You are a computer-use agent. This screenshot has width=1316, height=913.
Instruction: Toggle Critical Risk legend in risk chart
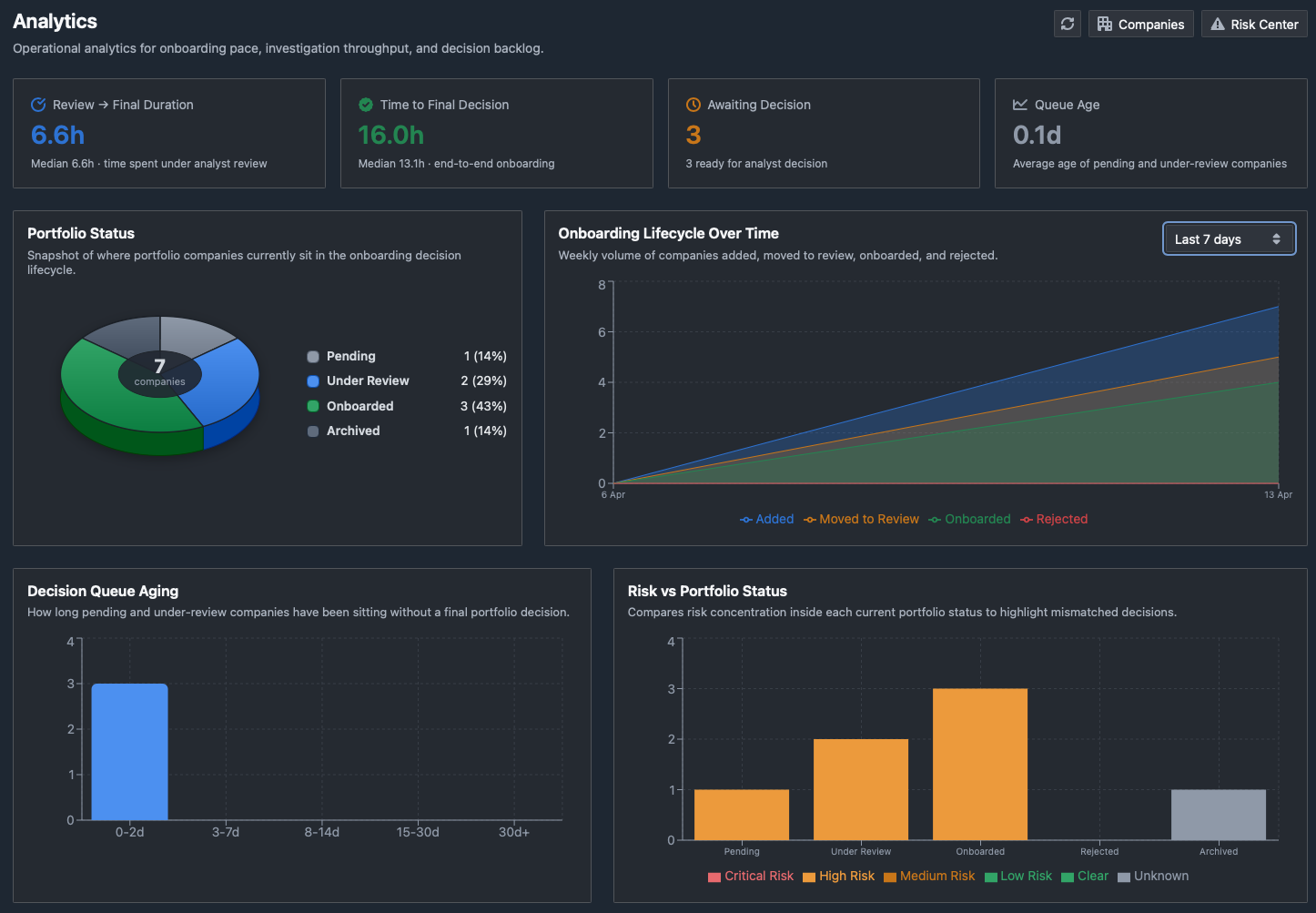[x=751, y=876]
